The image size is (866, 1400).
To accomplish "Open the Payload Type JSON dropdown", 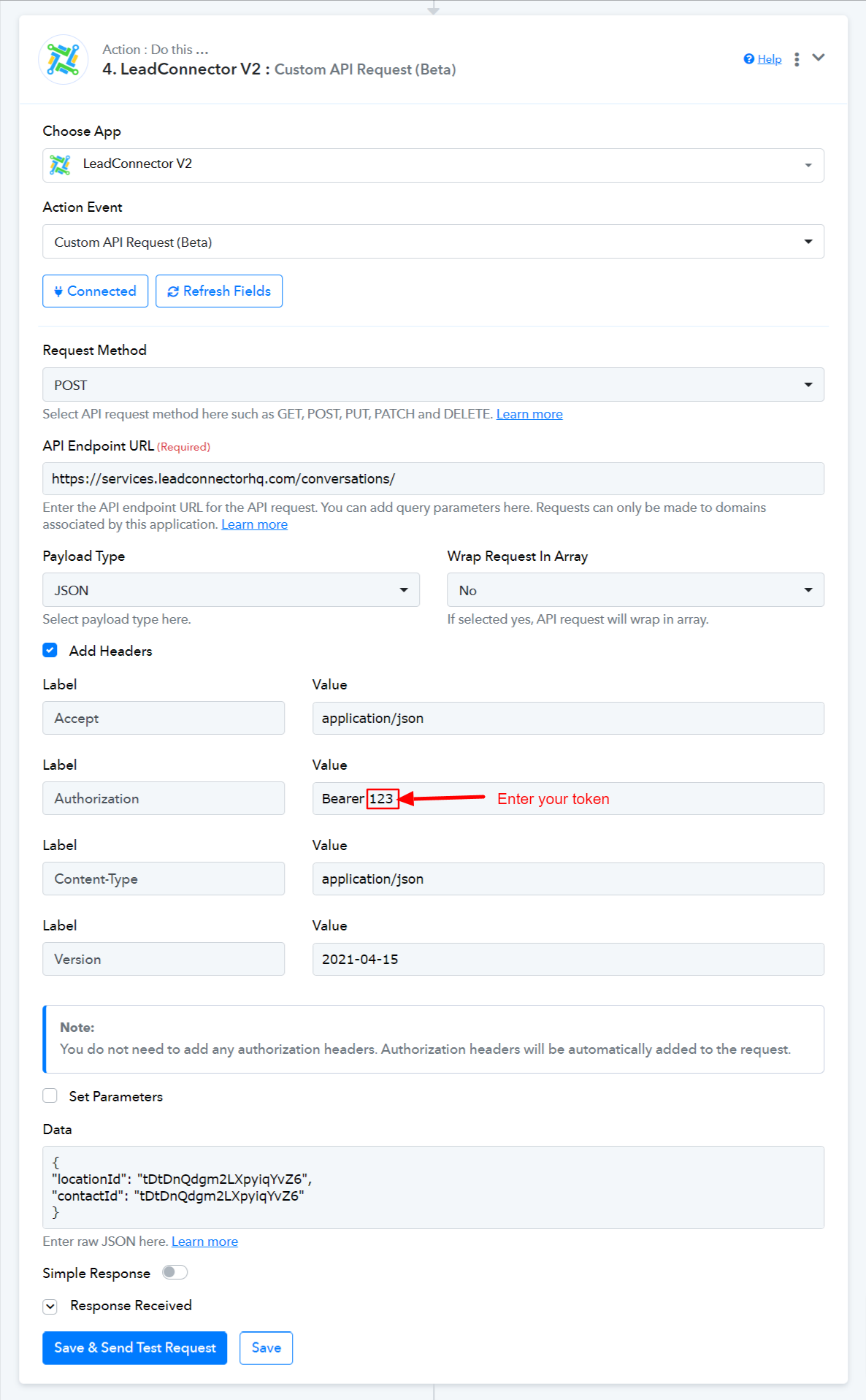I will (231, 590).
